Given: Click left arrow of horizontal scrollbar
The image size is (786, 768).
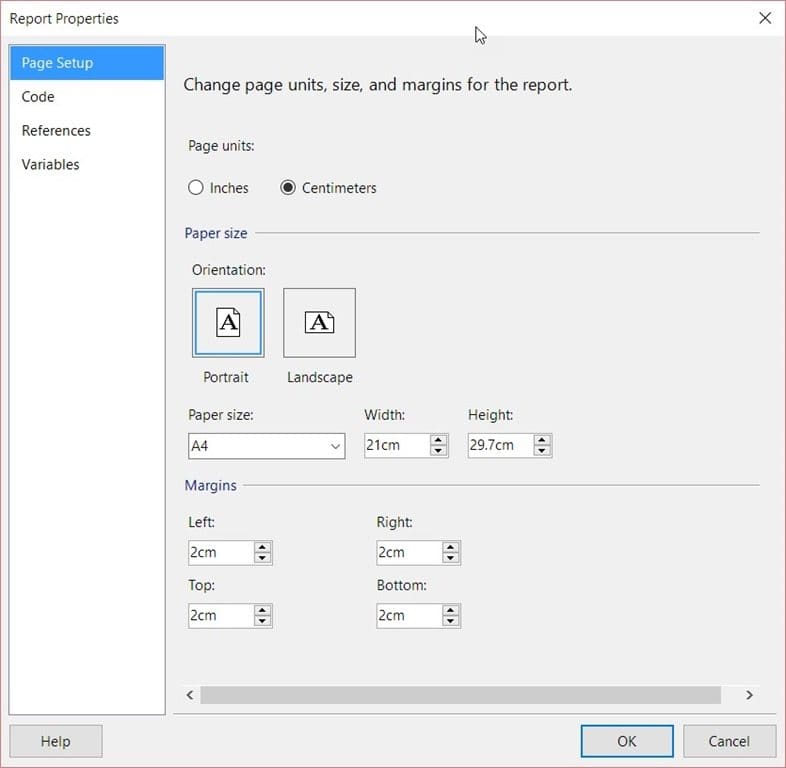Looking at the screenshot, I should pos(190,695).
